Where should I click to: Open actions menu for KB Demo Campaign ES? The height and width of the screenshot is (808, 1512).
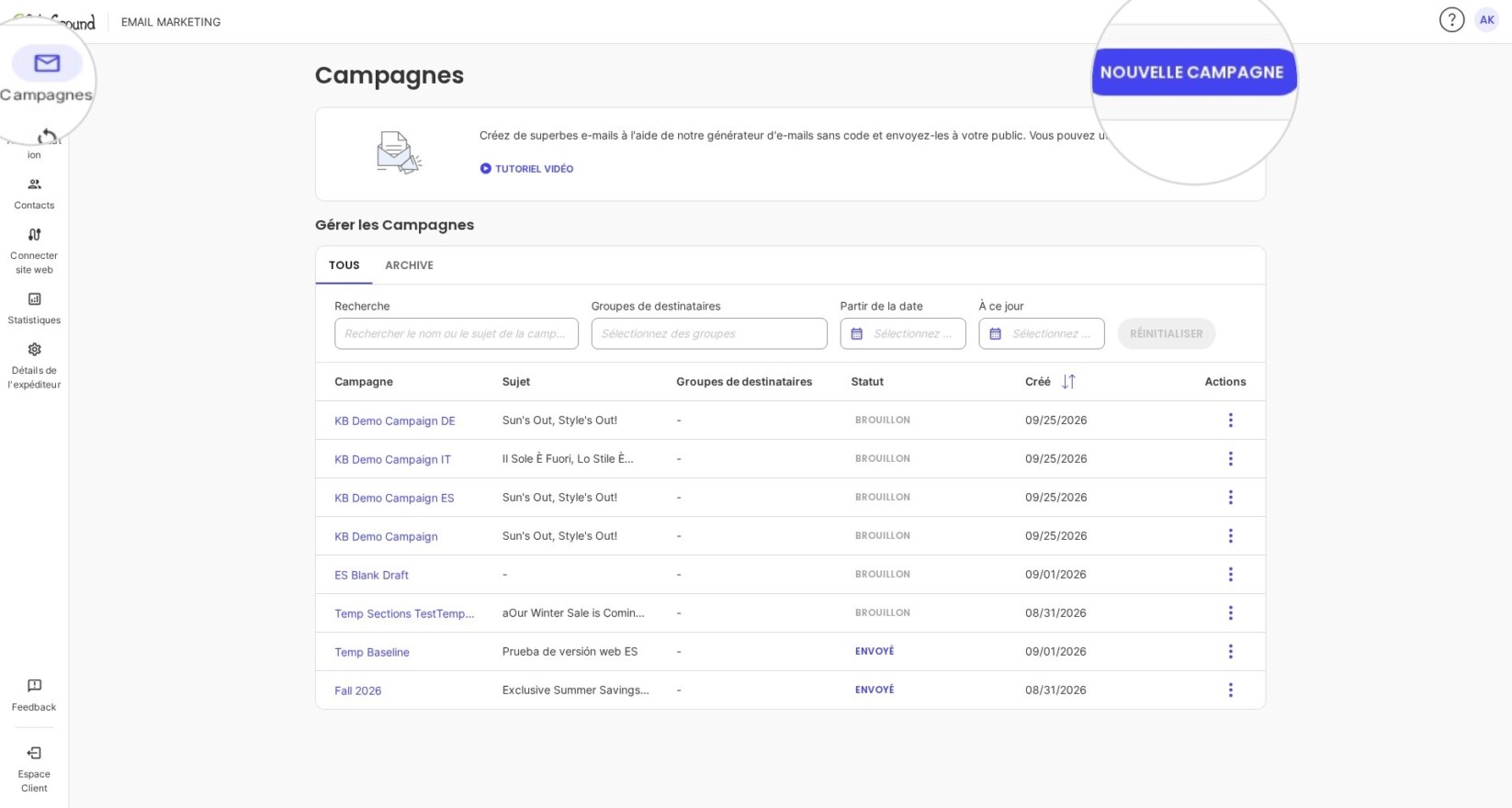point(1230,497)
